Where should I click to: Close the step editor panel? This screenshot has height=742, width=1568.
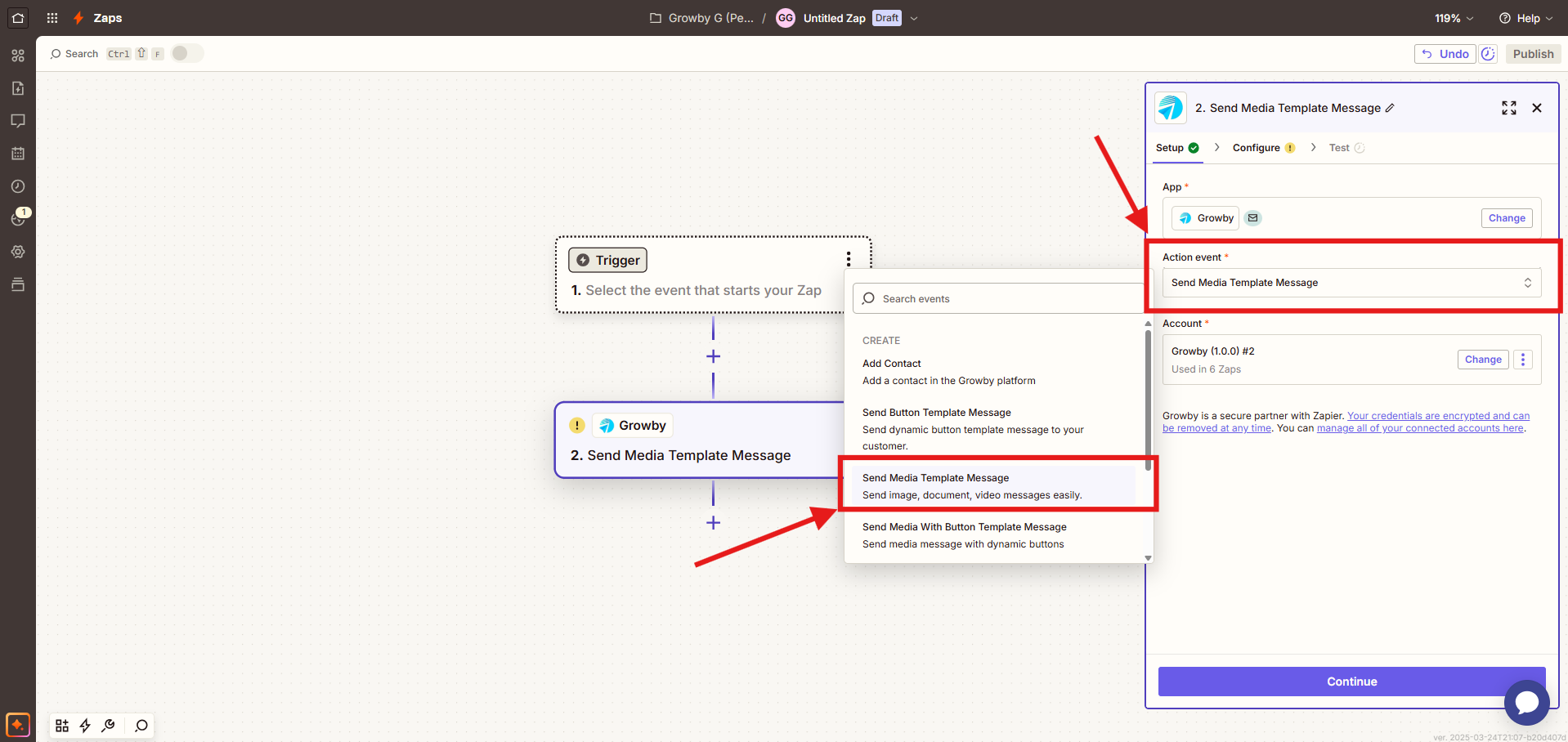tap(1537, 108)
